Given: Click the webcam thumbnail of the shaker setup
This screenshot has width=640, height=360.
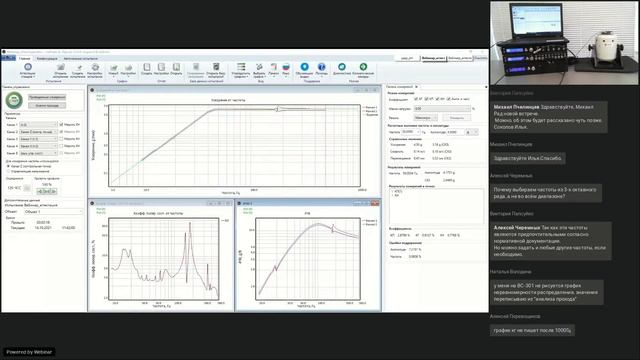Looking at the screenshot, I should tap(564, 43).
